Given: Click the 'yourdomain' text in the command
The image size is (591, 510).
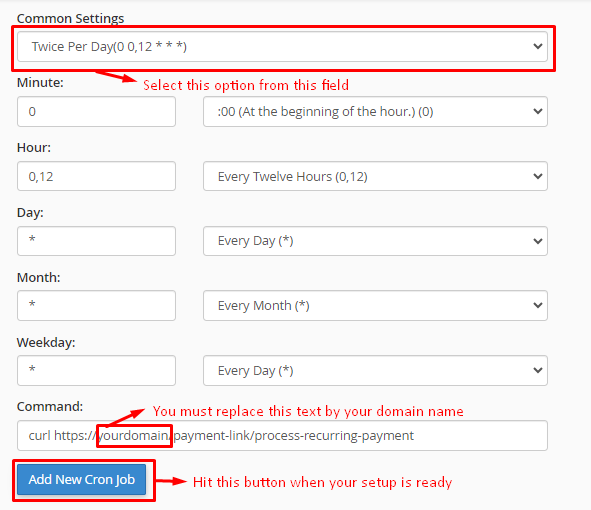Looking at the screenshot, I should click(133, 436).
